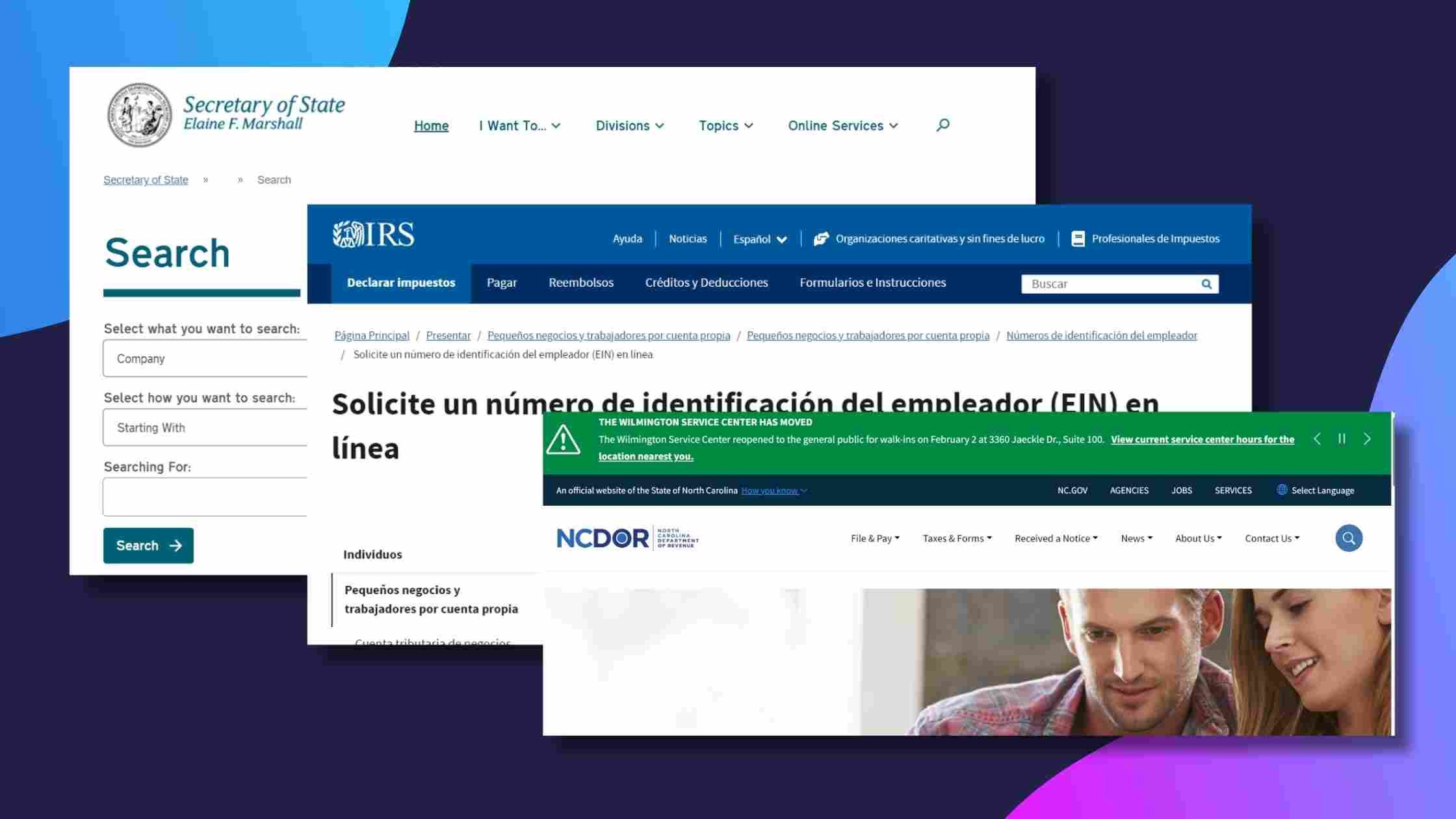
Task: Click the pause playback control button
Action: click(1342, 438)
